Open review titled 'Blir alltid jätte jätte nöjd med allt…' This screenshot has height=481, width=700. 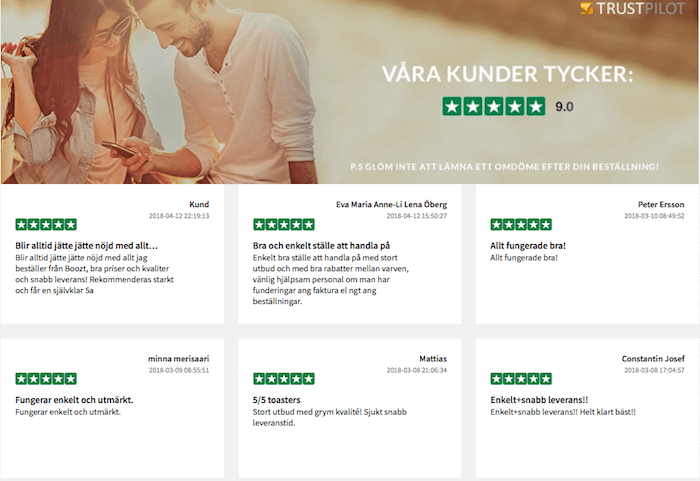point(87,246)
